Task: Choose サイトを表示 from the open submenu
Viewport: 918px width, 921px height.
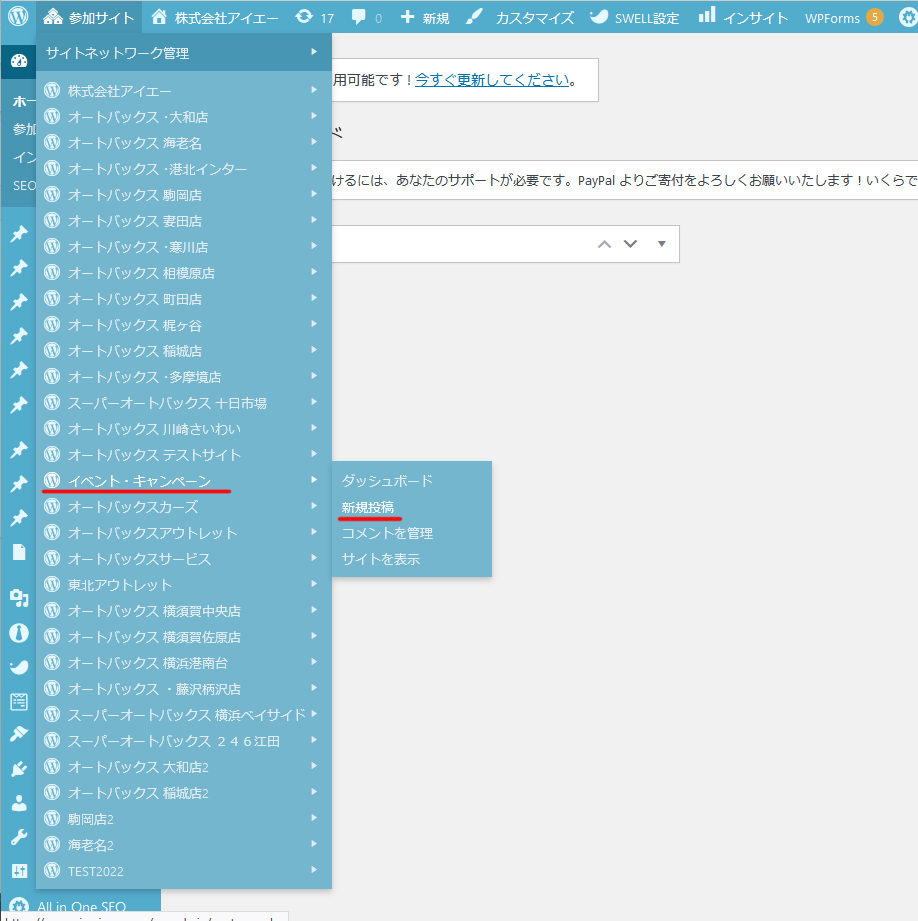Action: click(380, 559)
